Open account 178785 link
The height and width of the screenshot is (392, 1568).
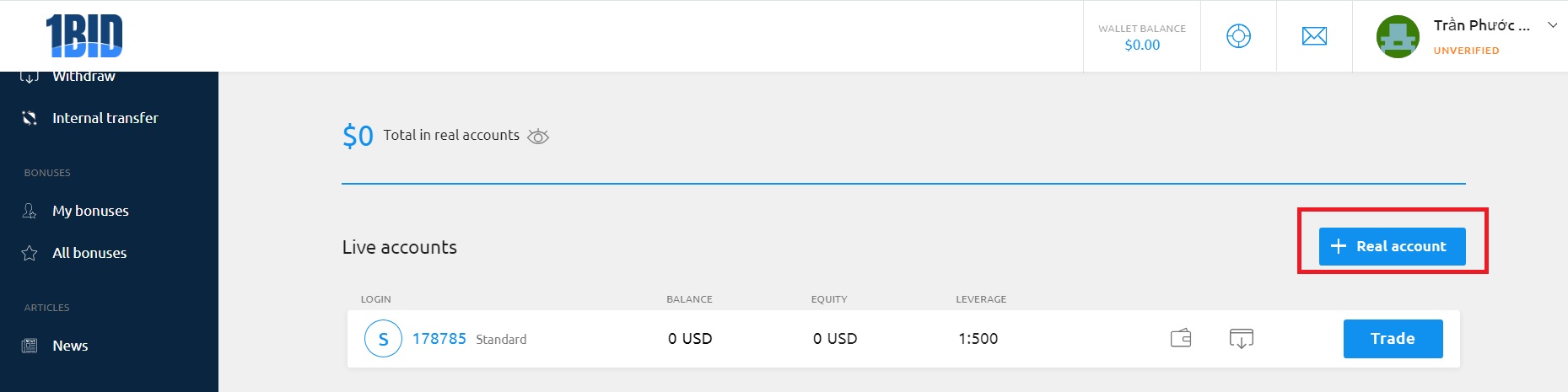click(x=439, y=338)
